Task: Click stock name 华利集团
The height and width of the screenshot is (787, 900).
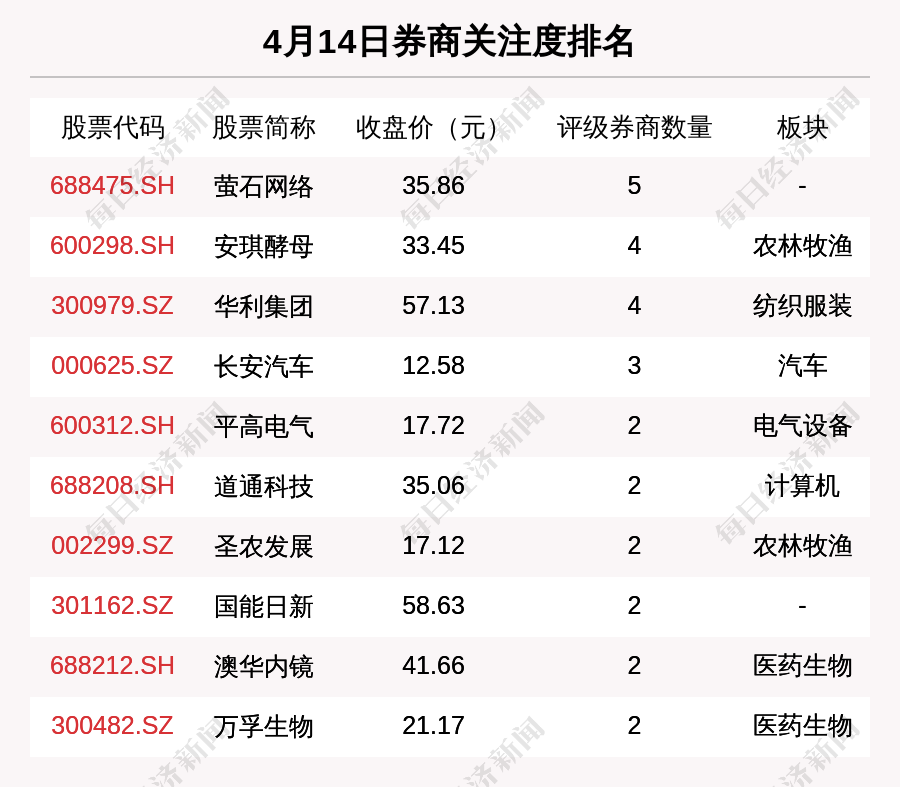Action: [263, 306]
